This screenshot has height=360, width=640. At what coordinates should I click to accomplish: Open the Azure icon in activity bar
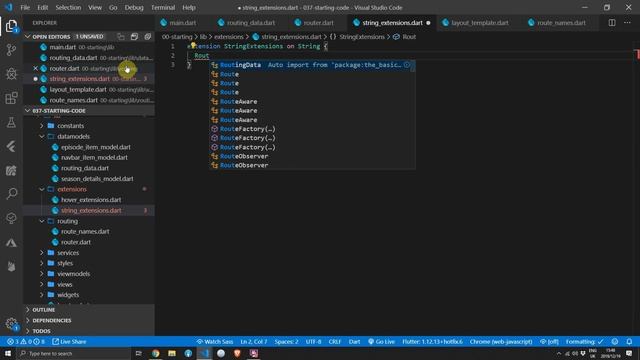[x=11, y=243]
